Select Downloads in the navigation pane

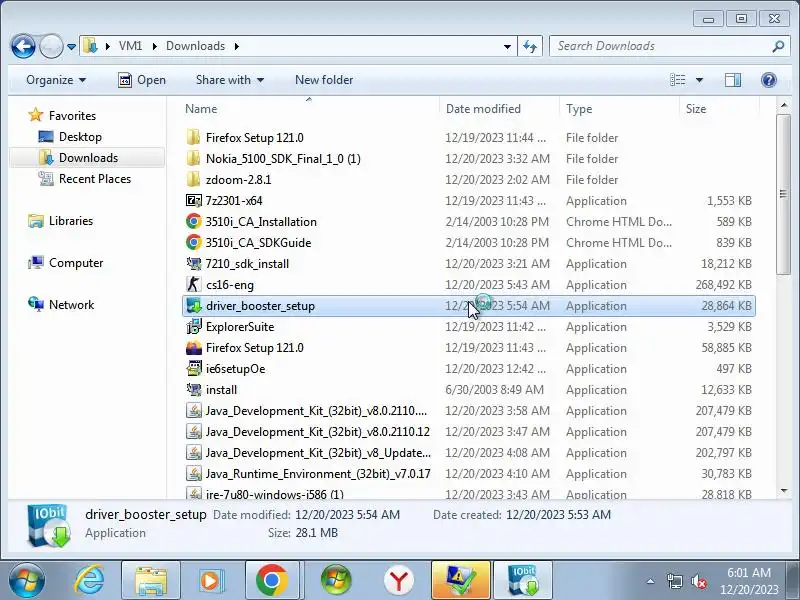(88, 158)
